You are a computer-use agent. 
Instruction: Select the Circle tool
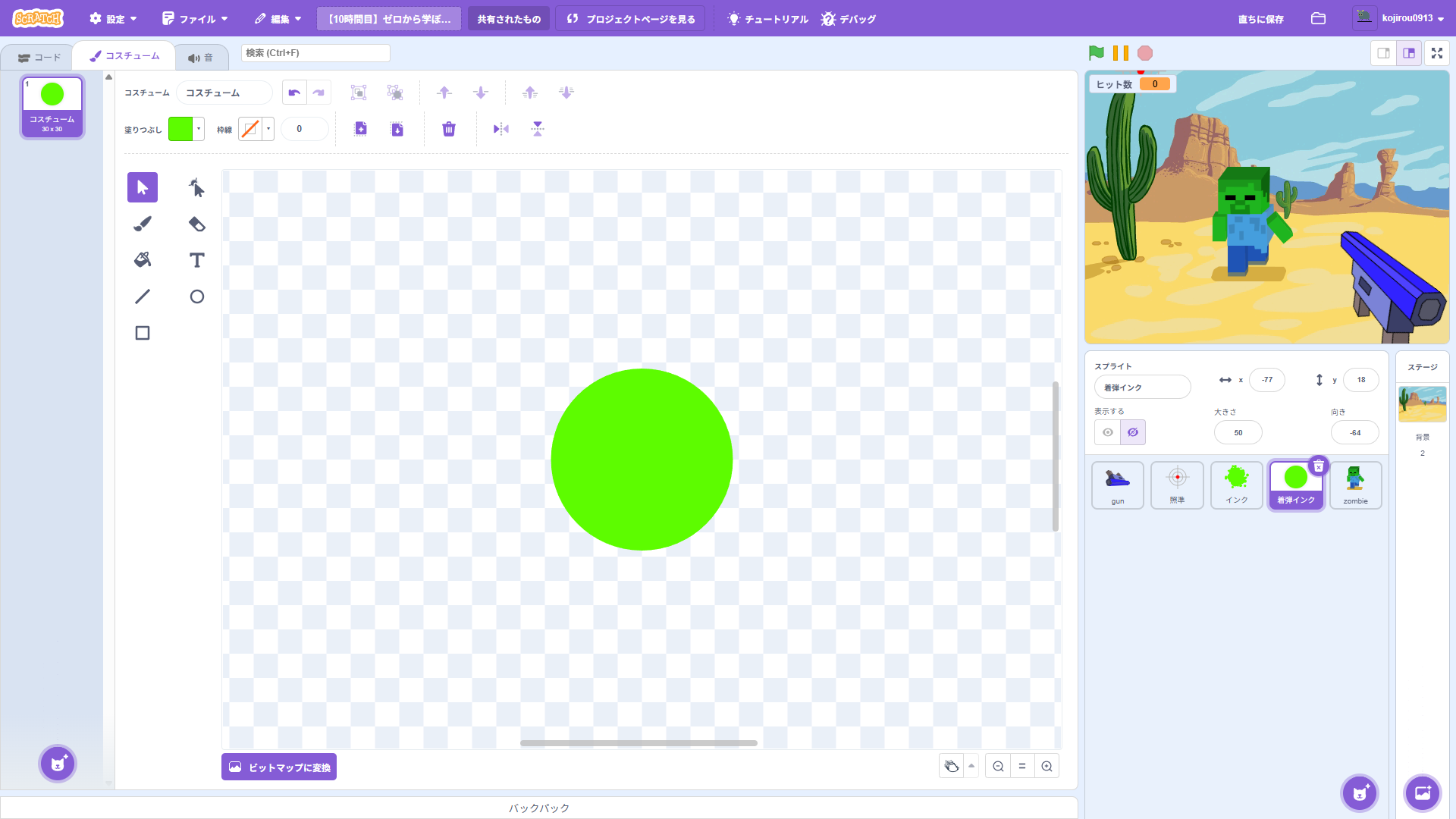point(197,297)
